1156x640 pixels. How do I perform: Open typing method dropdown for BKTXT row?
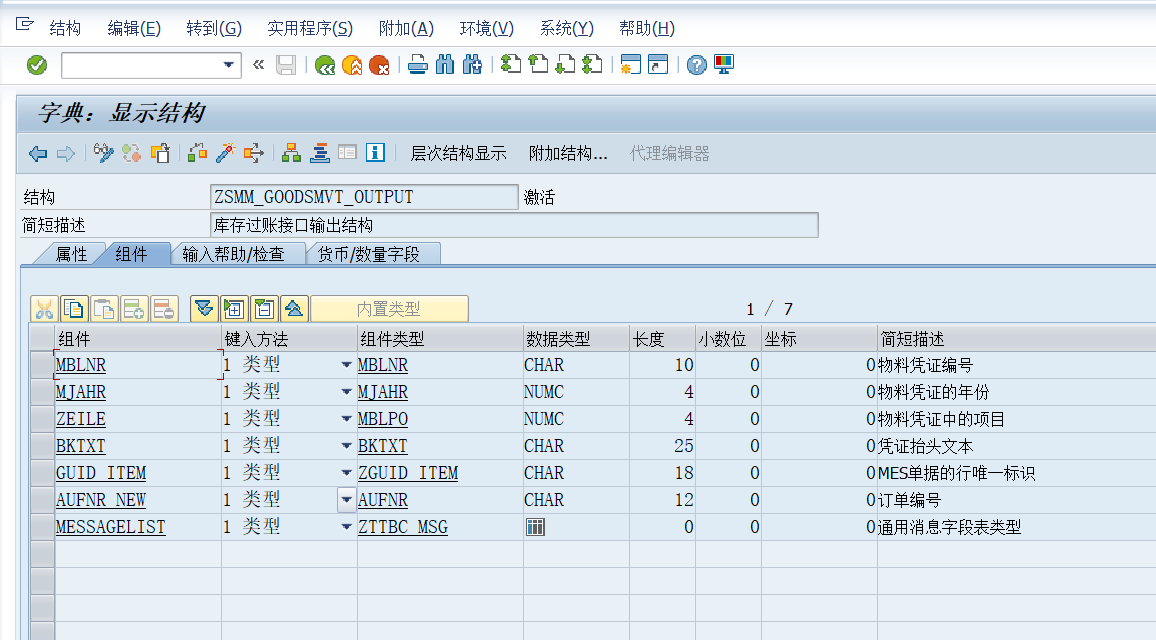[x=347, y=446]
